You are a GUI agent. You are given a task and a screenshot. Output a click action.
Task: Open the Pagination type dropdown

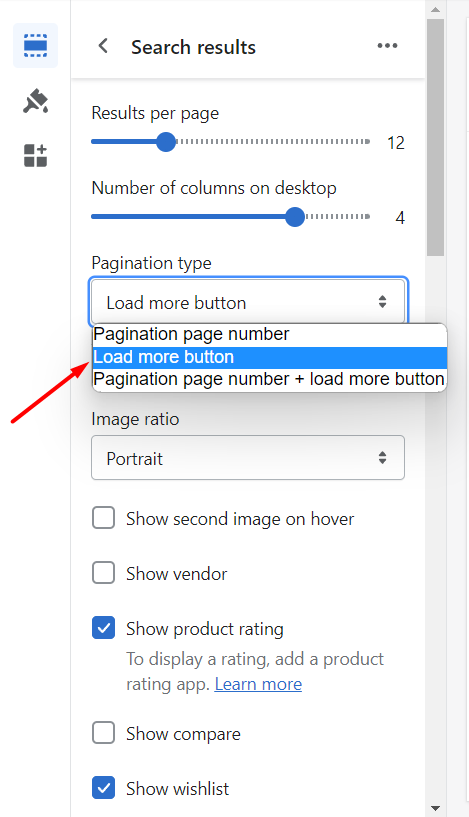pos(248,302)
